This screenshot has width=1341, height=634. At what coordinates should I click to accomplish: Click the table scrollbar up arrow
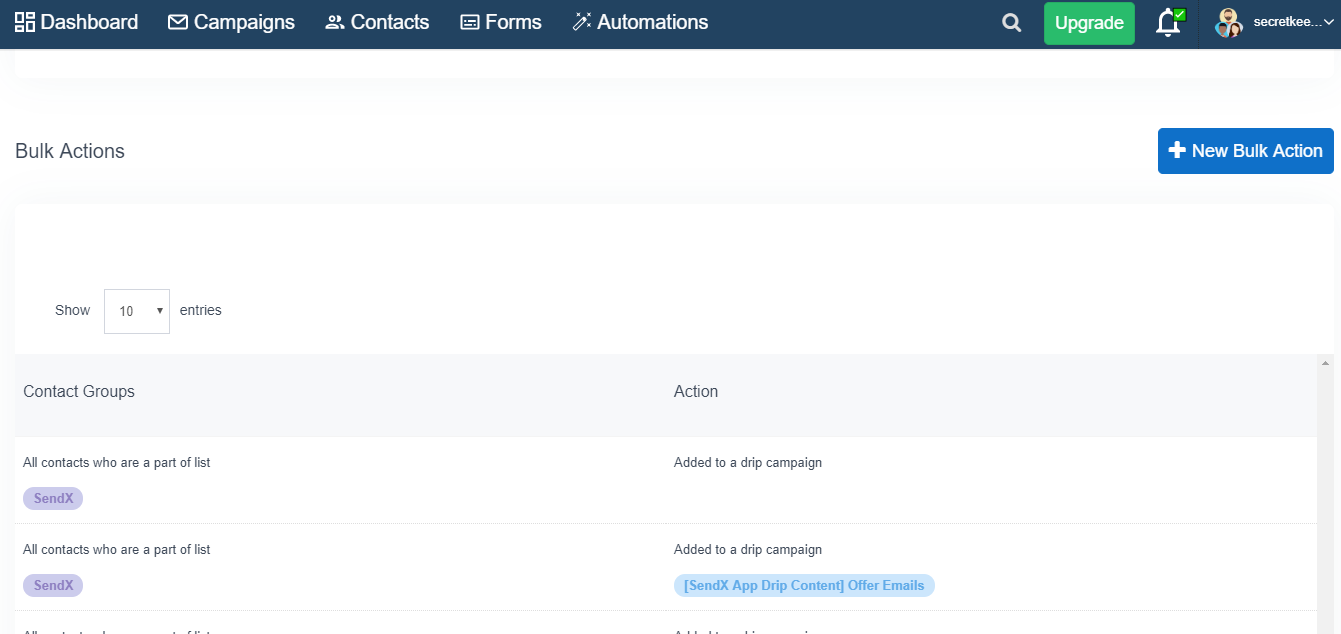[x=1326, y=363]
